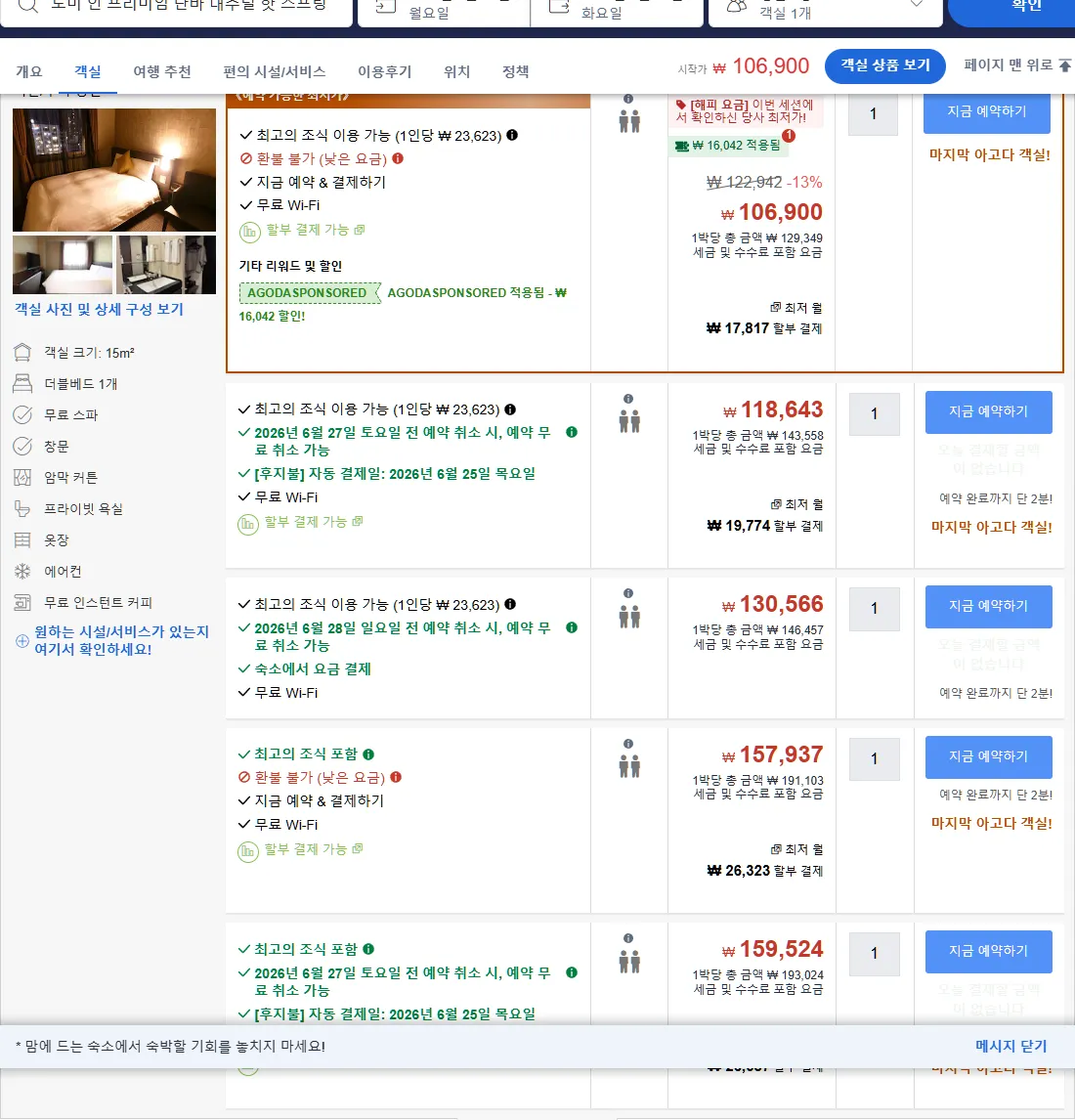The image size is (1075, 1120).
Task: Click occupancy info icon in ₩157,937 offer
Action: 627,744
